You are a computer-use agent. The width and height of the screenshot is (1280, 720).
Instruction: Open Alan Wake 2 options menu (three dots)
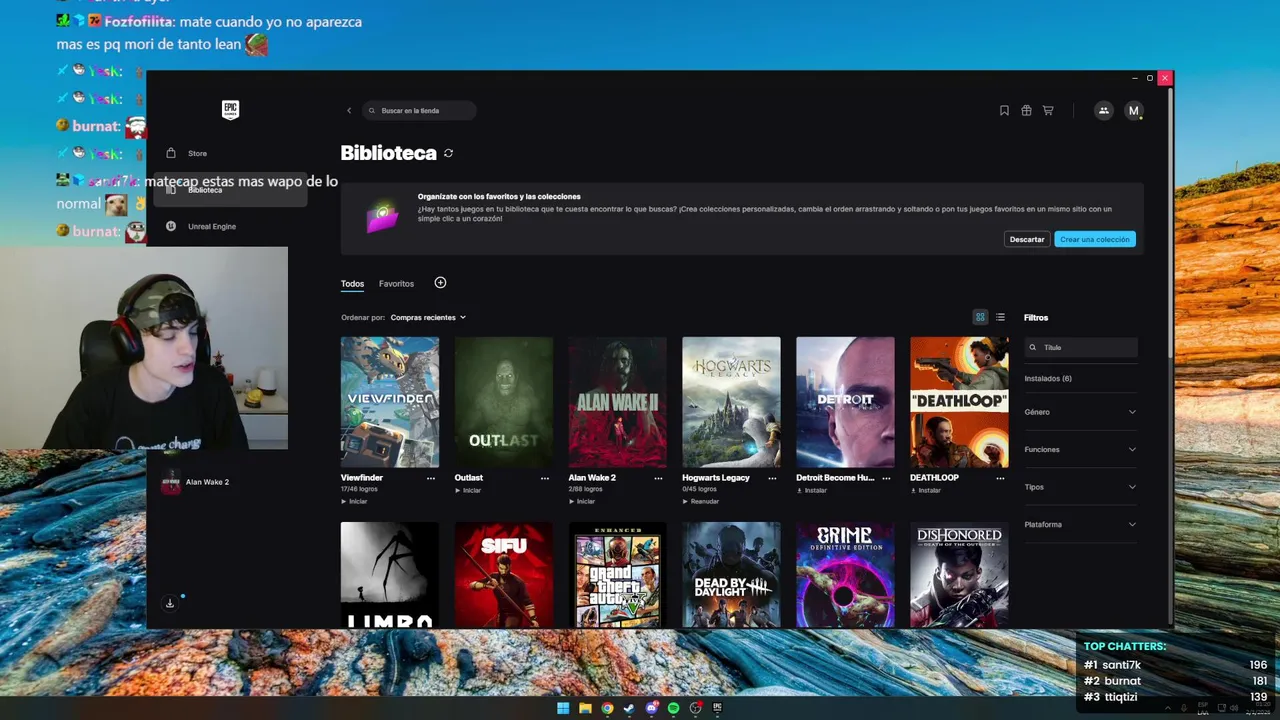[658, 478]
